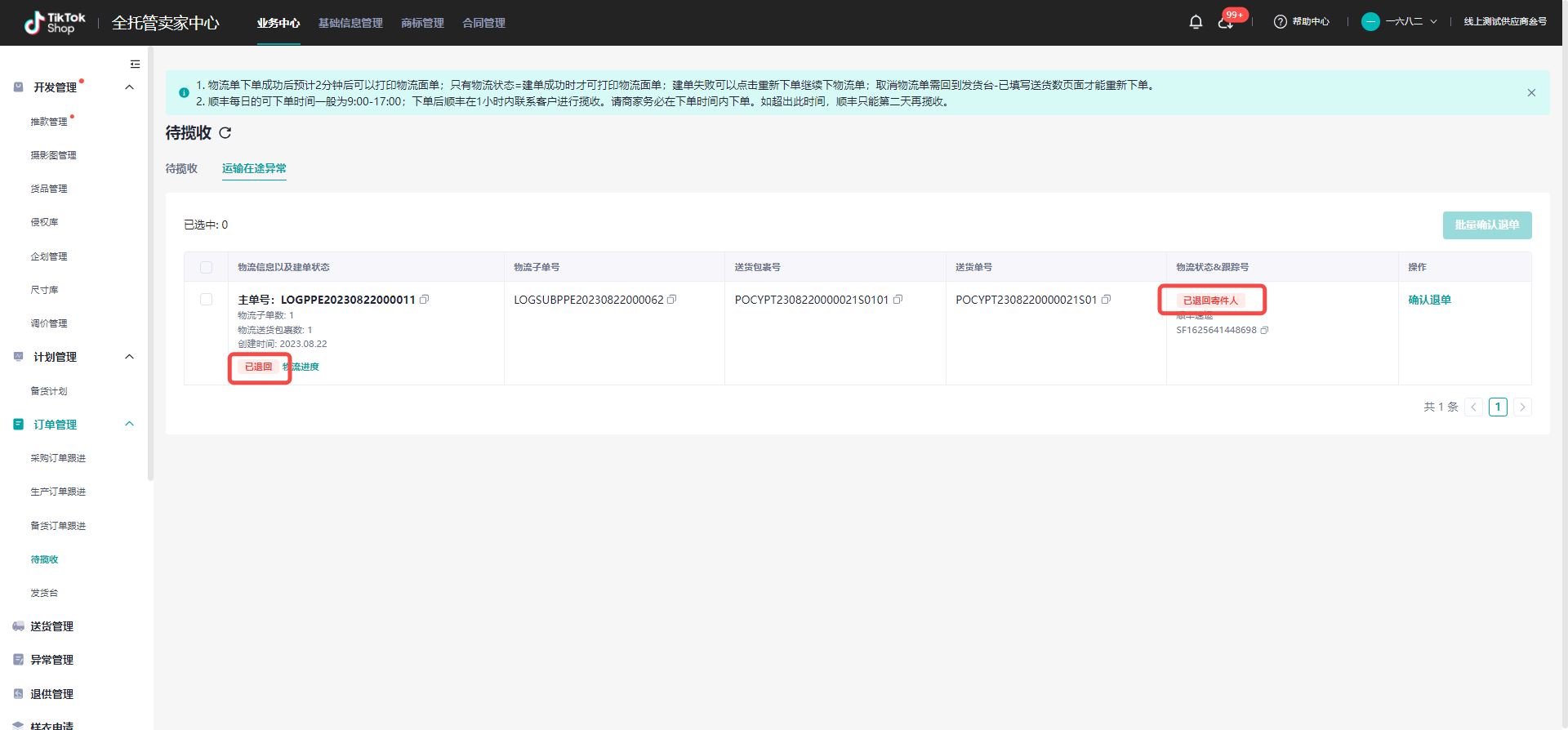
Task: Open 合同管理 top tab
Action: (x=483, y=23)
